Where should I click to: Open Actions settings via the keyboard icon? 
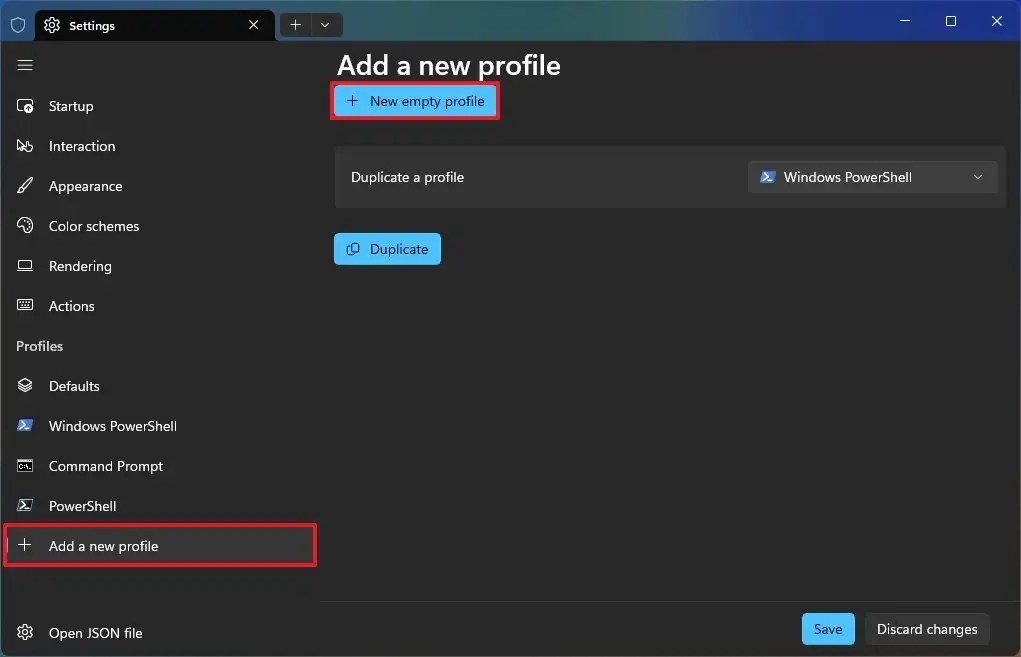click(x=25, y=306)
